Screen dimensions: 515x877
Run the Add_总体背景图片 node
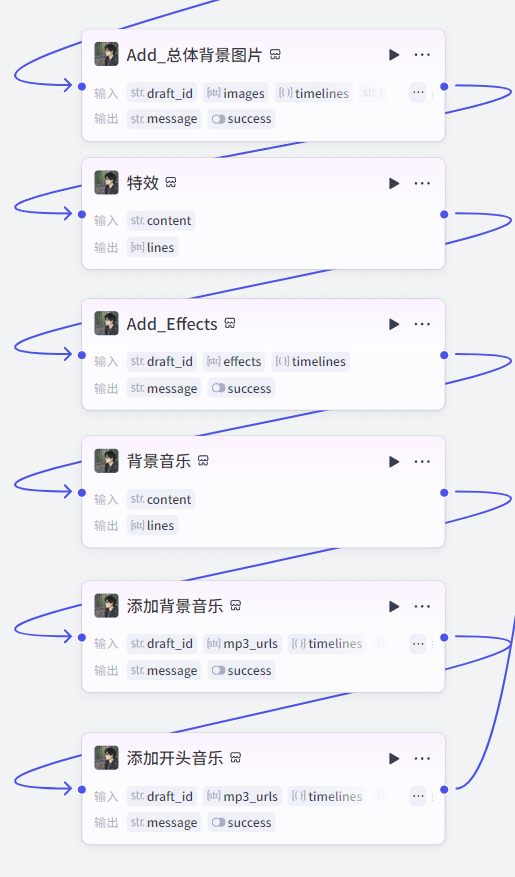pyautogui.click(x=394, y=55)
